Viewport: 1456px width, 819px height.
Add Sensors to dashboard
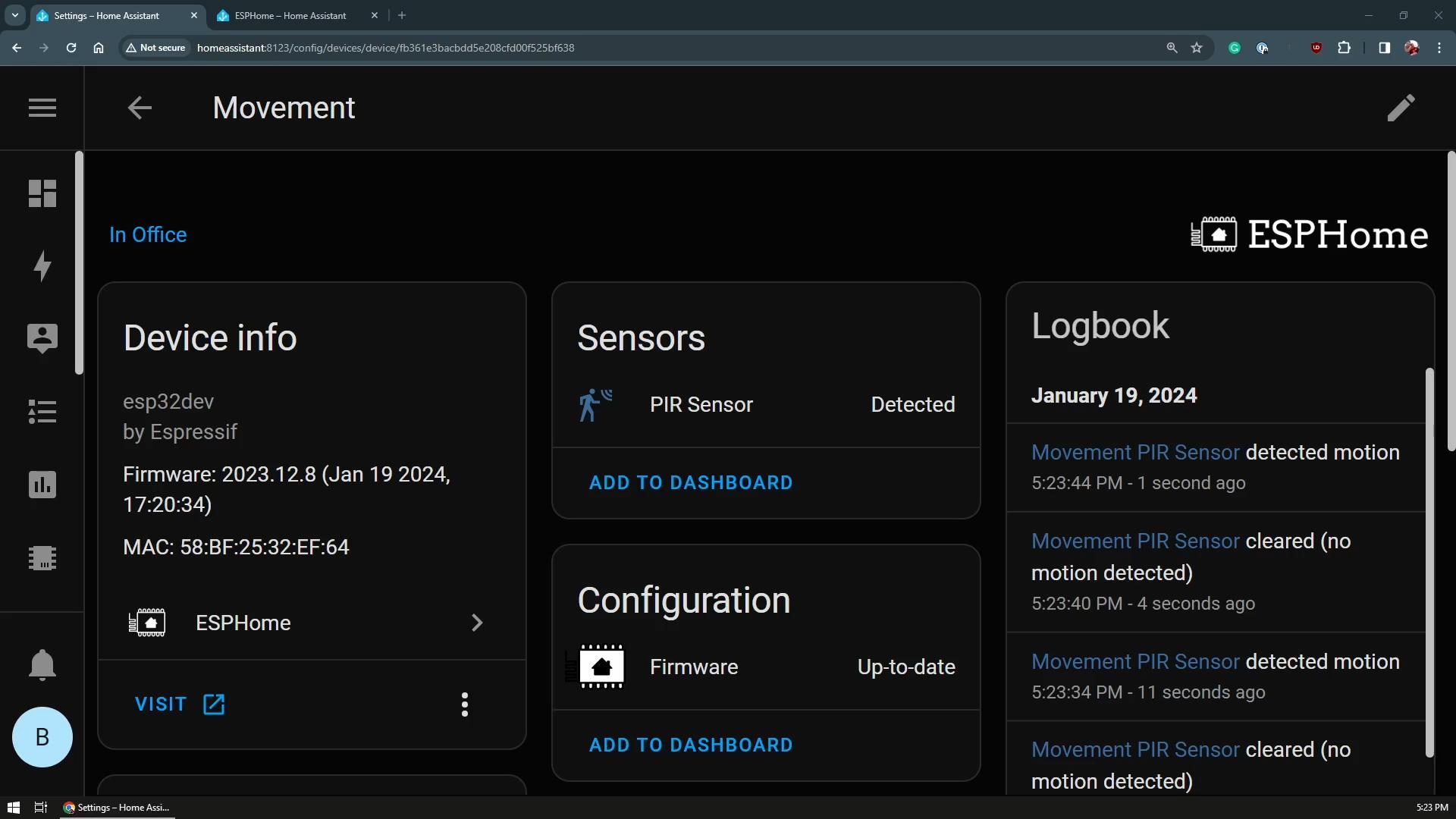[691, 483]
